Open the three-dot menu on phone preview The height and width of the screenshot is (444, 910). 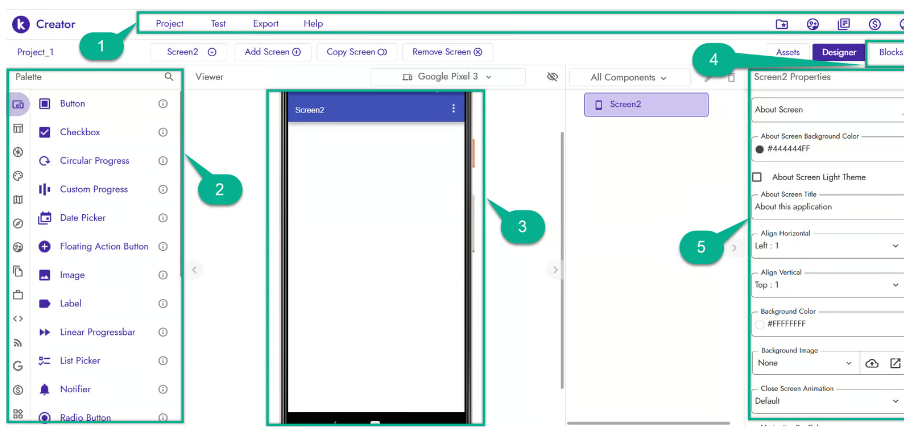coord(454,109)
